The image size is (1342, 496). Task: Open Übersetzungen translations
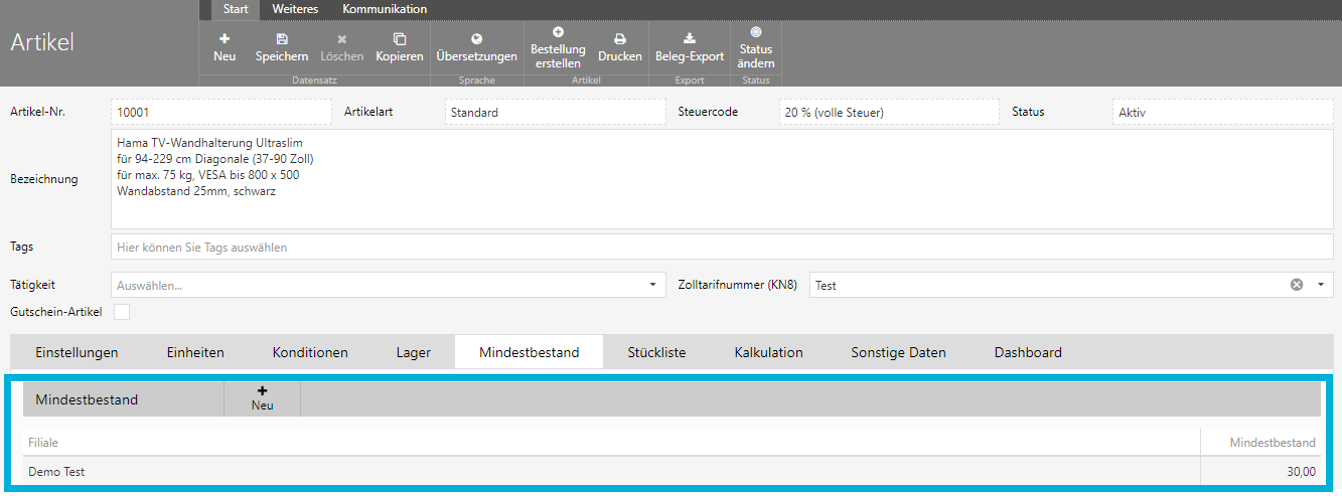(477, 47)
